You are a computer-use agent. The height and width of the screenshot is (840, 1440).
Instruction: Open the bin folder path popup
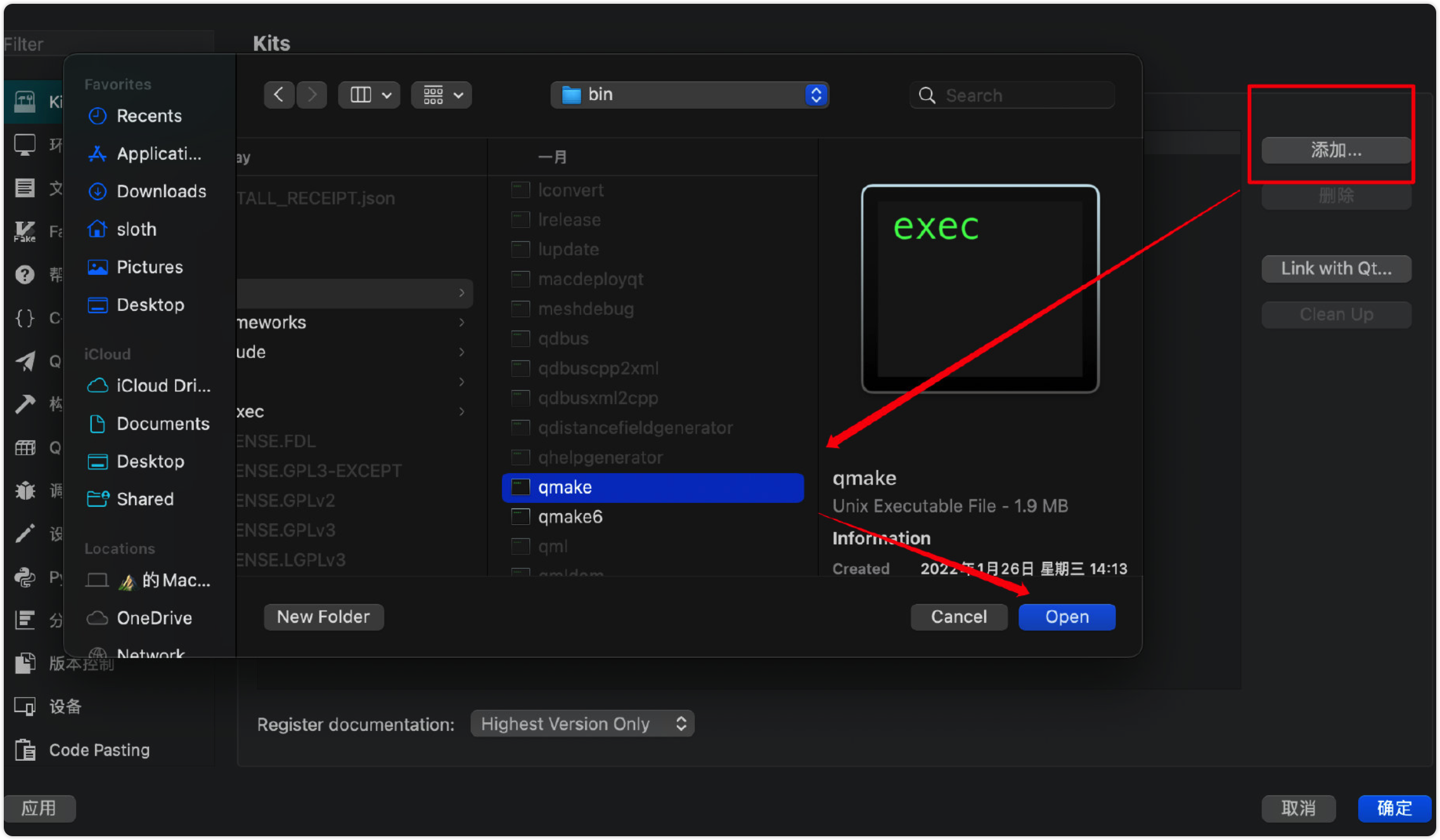(x=690, y=95)
